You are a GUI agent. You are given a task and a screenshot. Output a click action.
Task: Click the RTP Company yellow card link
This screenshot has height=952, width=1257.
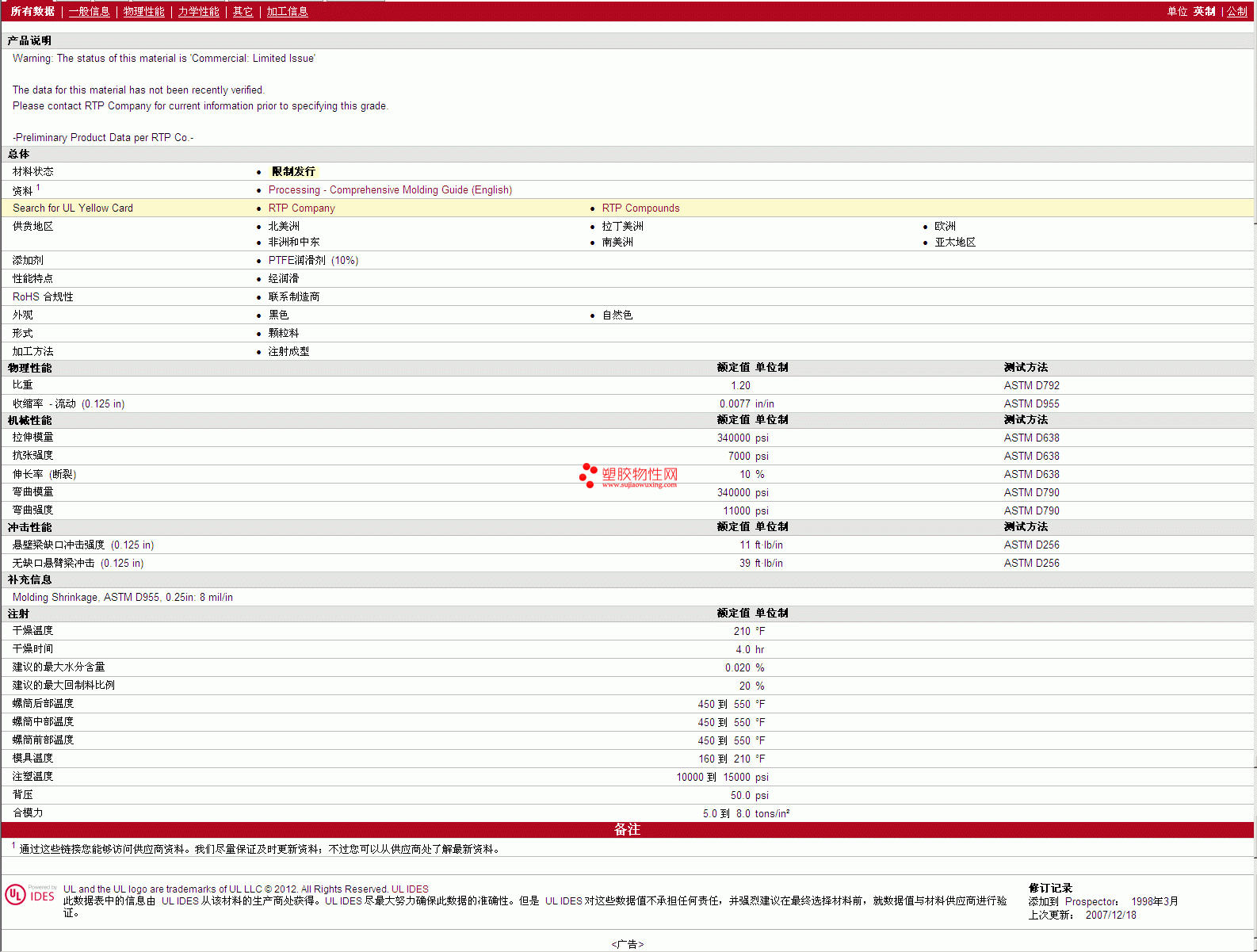pyautogui.click(x=301, y=208)
